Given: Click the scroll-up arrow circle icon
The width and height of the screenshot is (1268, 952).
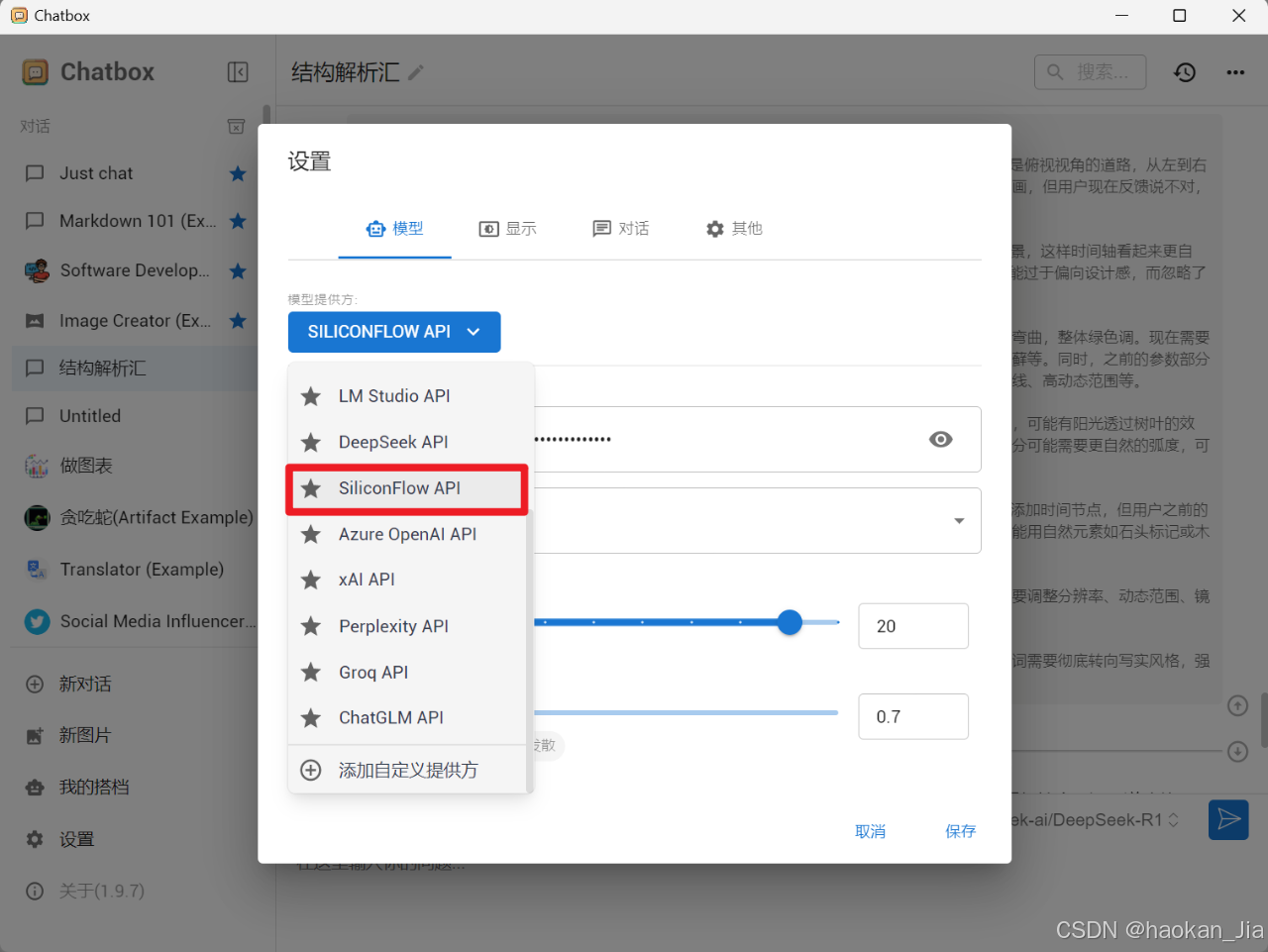Looking at the screenshot, I should click(x=1237, y=705).
